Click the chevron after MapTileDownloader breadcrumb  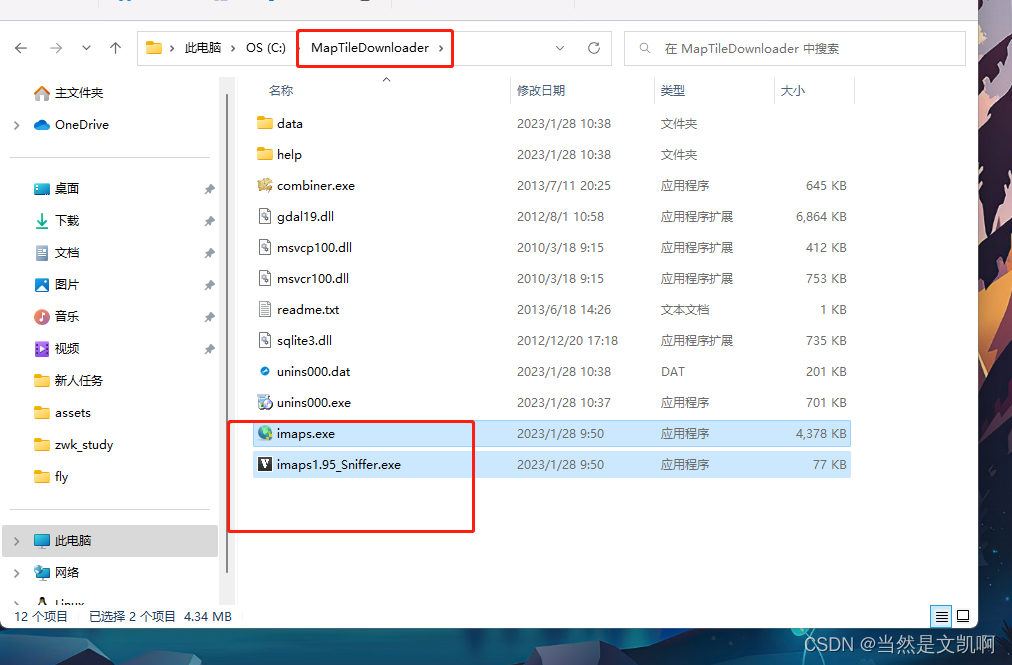point(440,47)
